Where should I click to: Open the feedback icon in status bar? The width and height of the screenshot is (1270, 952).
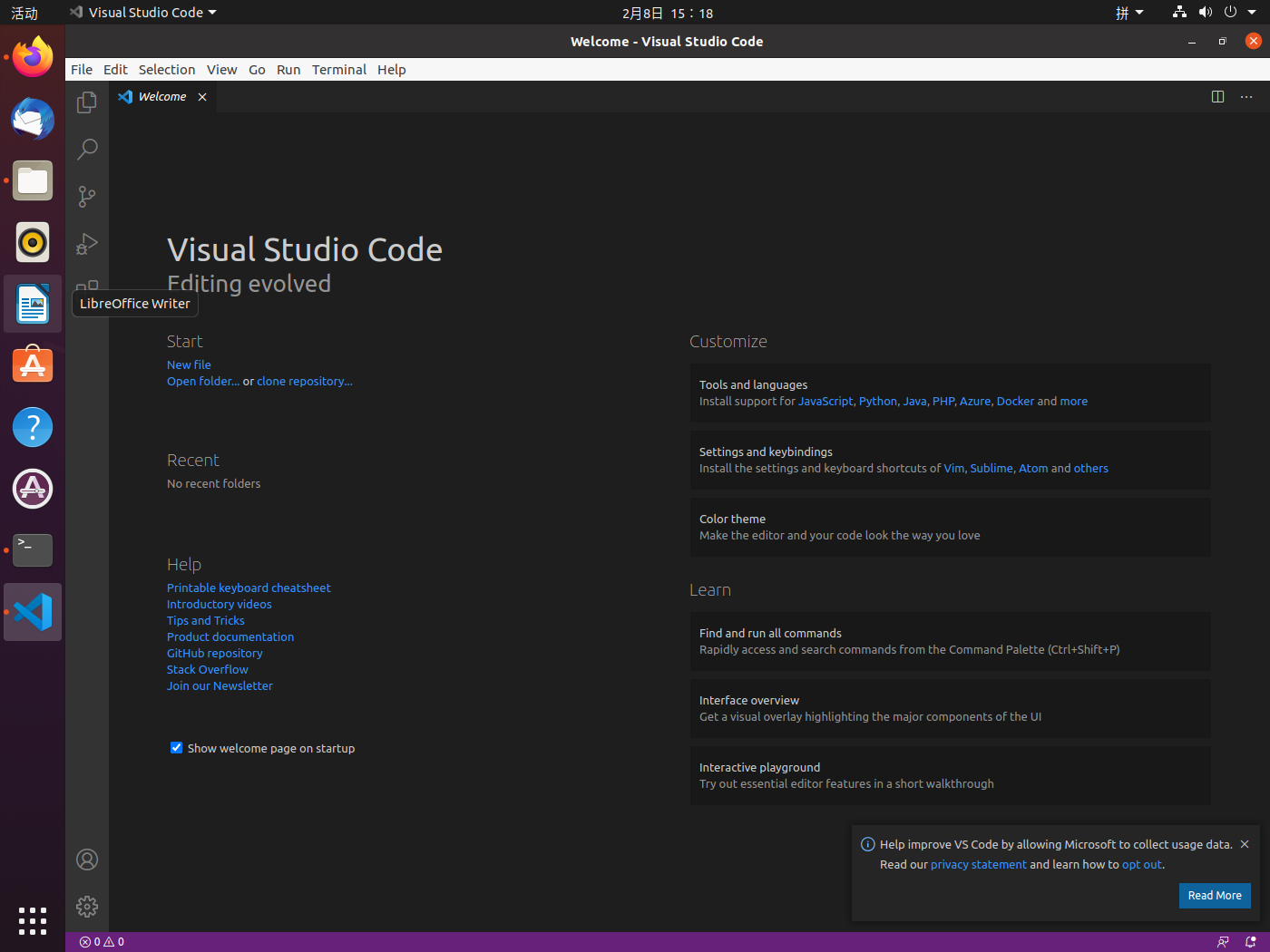click(x=1223, y=942)
